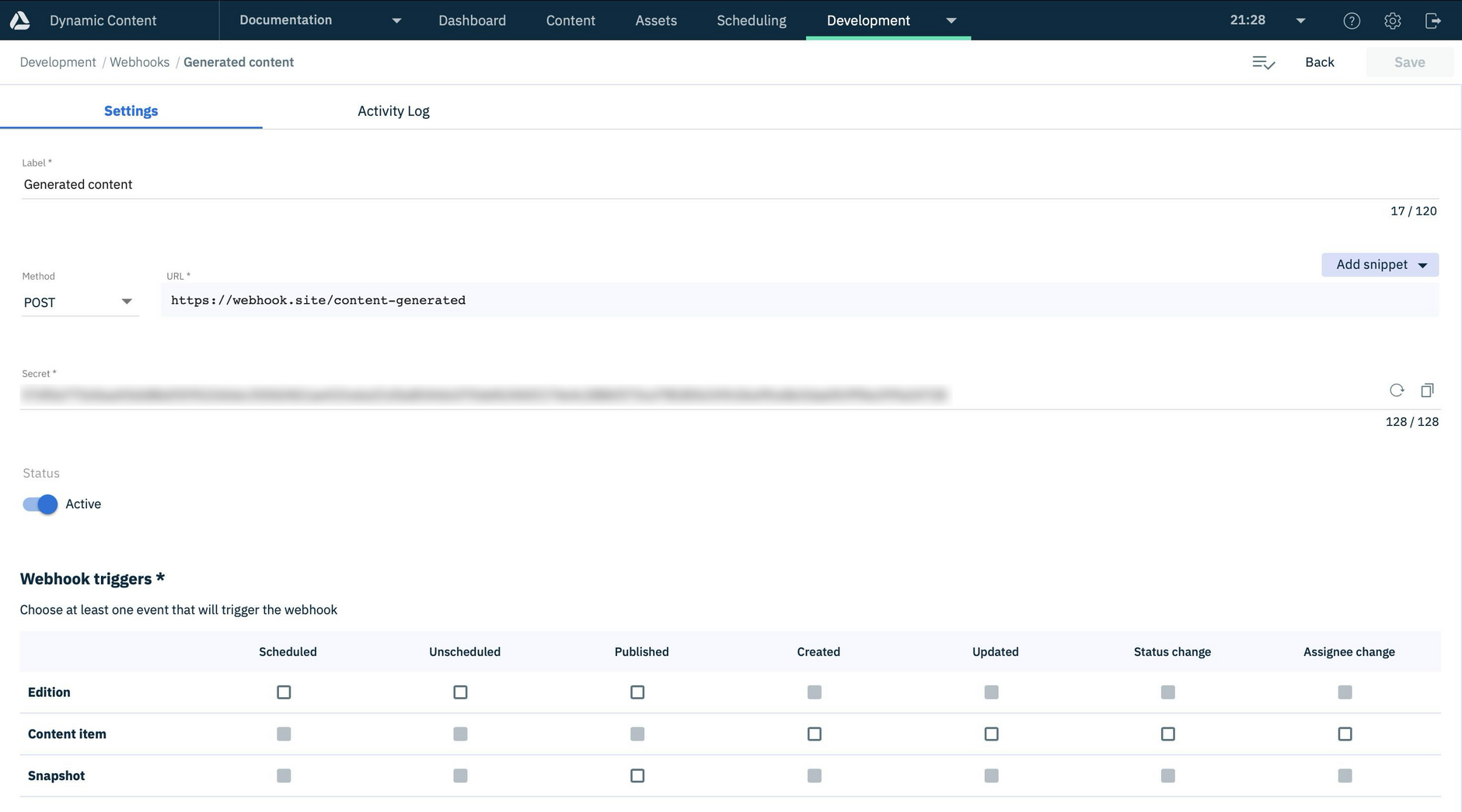
Task: Click the "Edition" row label
Action: [x=49, y=692]
